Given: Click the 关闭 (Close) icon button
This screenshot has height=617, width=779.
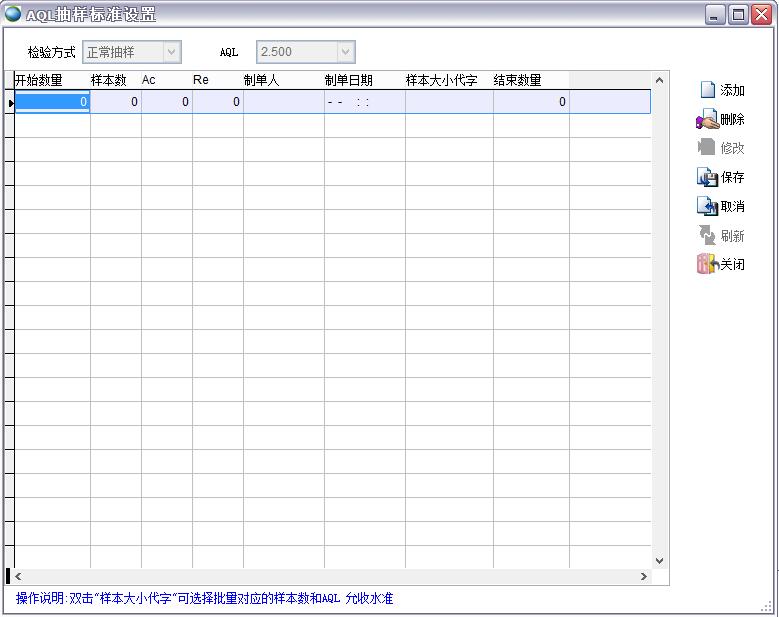Looking at the screenshot, I should click(x=721, y=265).
